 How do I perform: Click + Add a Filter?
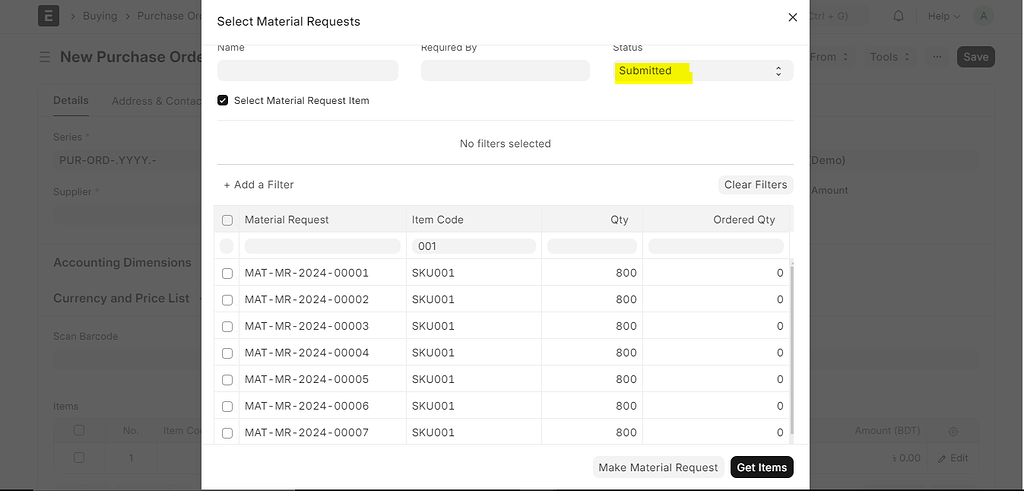(259, 185)
